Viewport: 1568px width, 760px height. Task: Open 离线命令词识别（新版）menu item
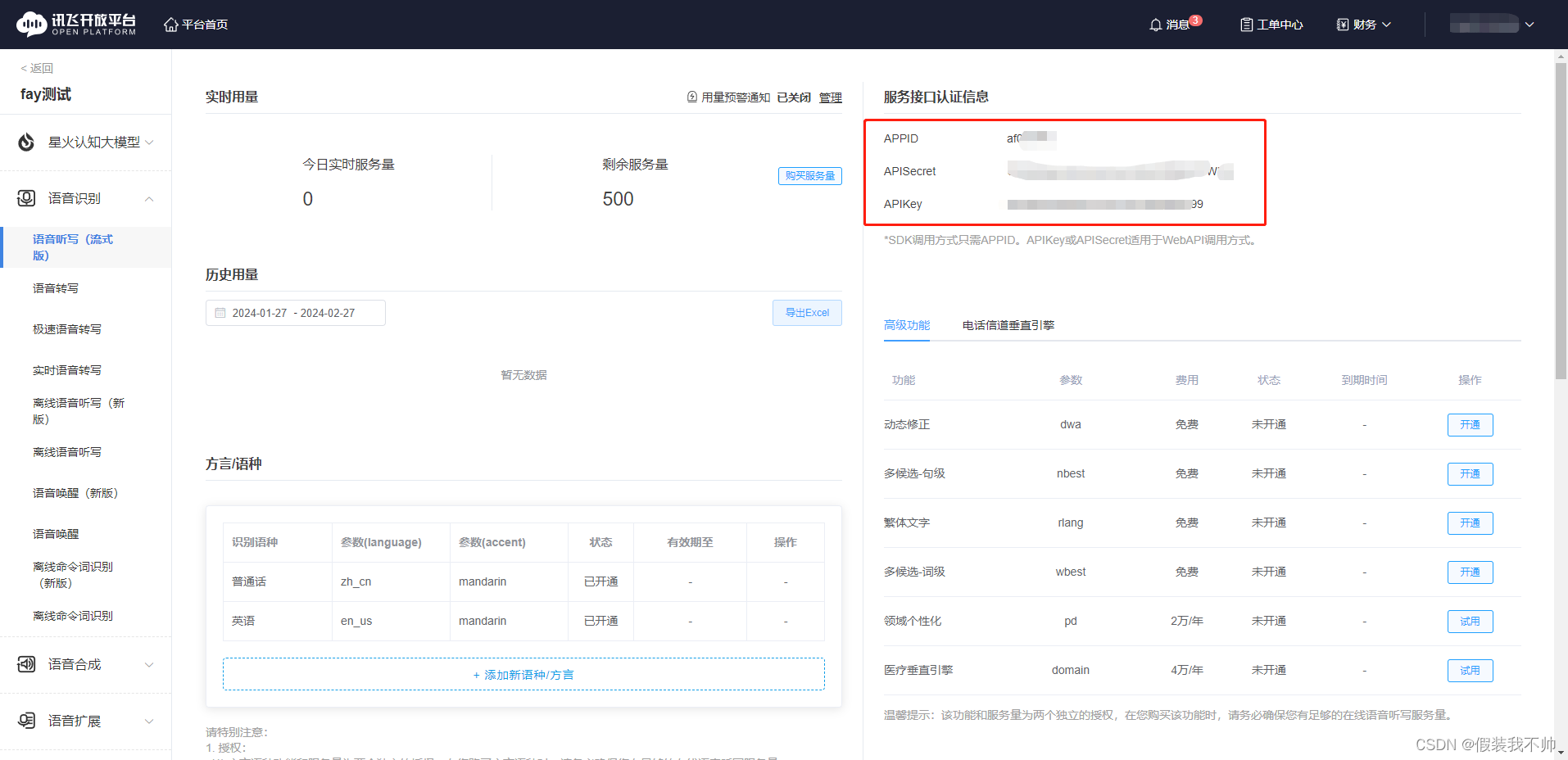tap(73, 575)
